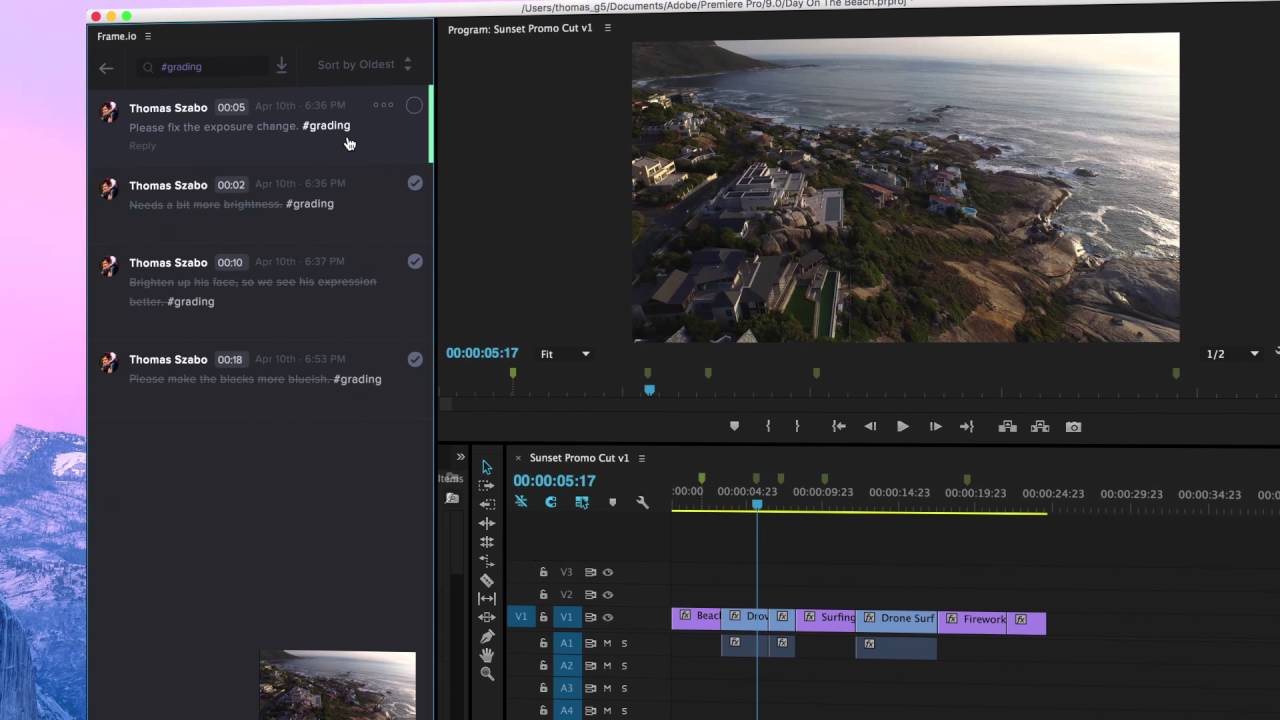The height and width of the screenshot is (720, 1280).
Task: Open Frame.io panel menu
Action: coord(148,37)
